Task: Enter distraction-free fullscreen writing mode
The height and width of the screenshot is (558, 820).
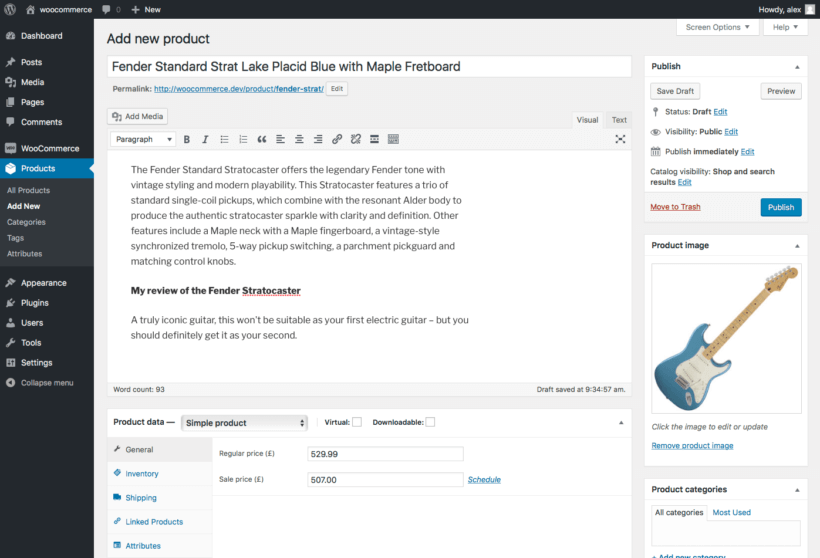Action: click(x=620, y=139)
